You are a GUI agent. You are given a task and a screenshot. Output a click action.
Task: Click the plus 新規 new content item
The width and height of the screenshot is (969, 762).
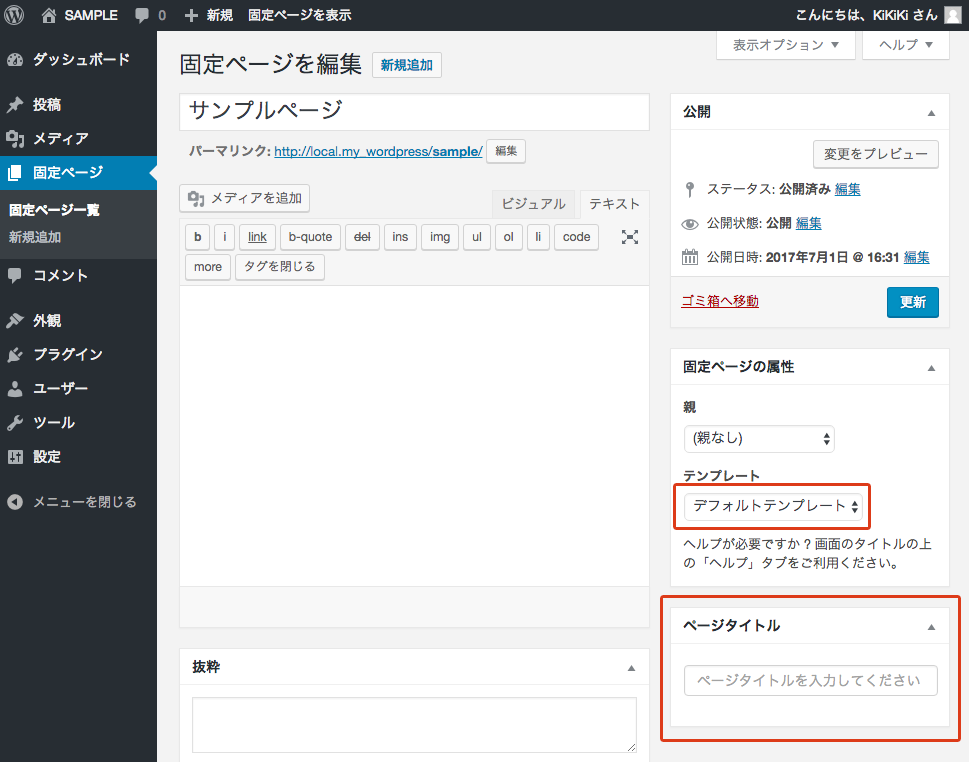click(209, 15)
